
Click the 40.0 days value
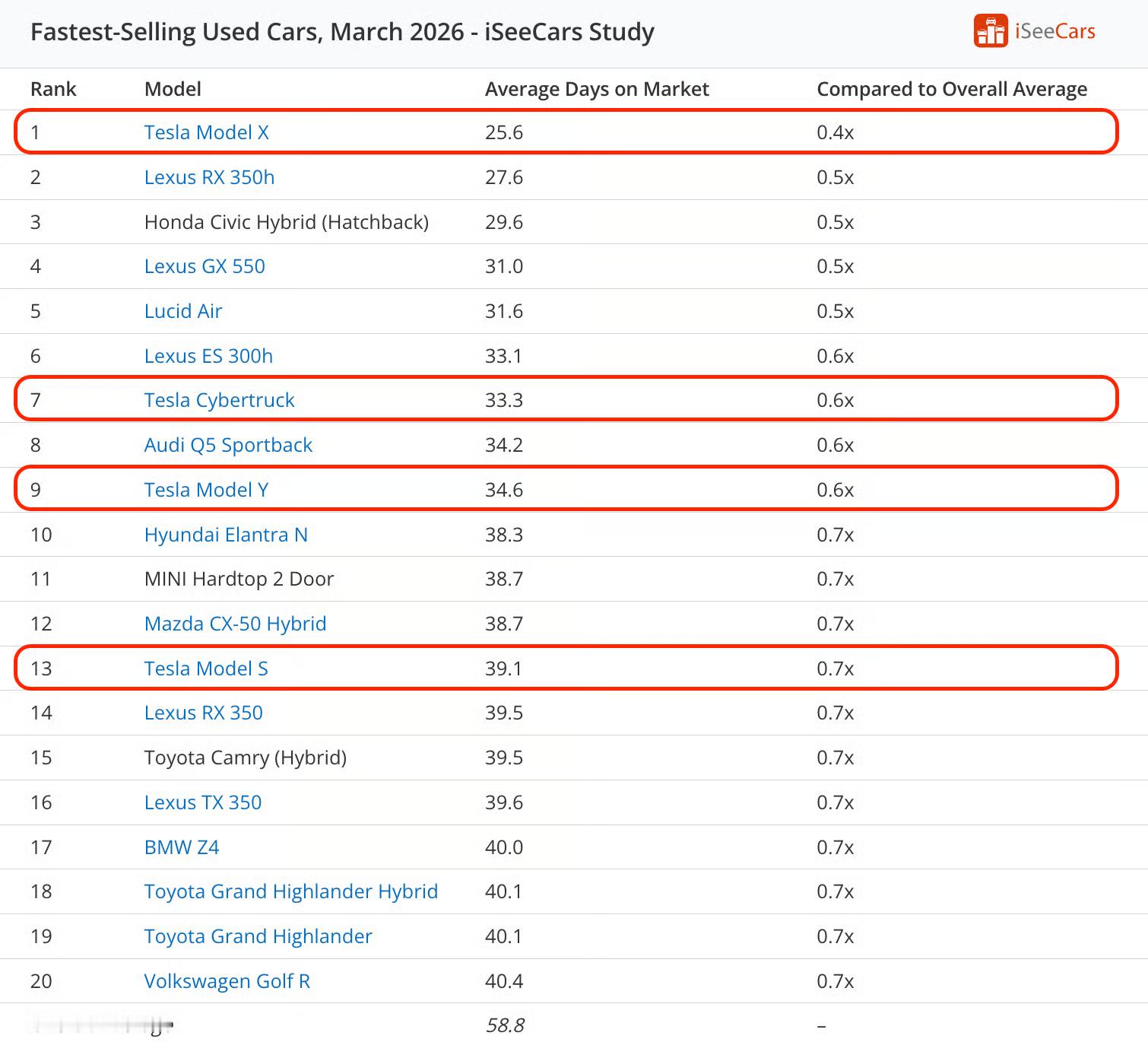(x=504, y=847)
